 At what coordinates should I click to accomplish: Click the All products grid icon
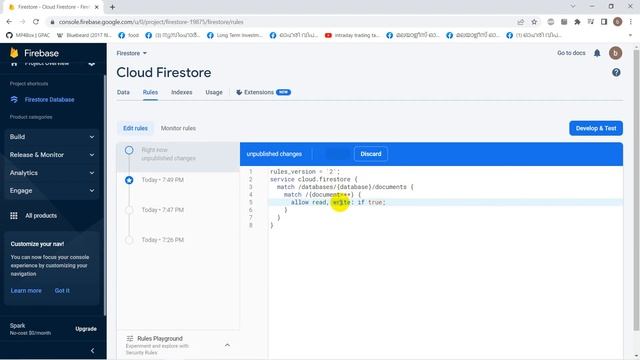[14, 216]
